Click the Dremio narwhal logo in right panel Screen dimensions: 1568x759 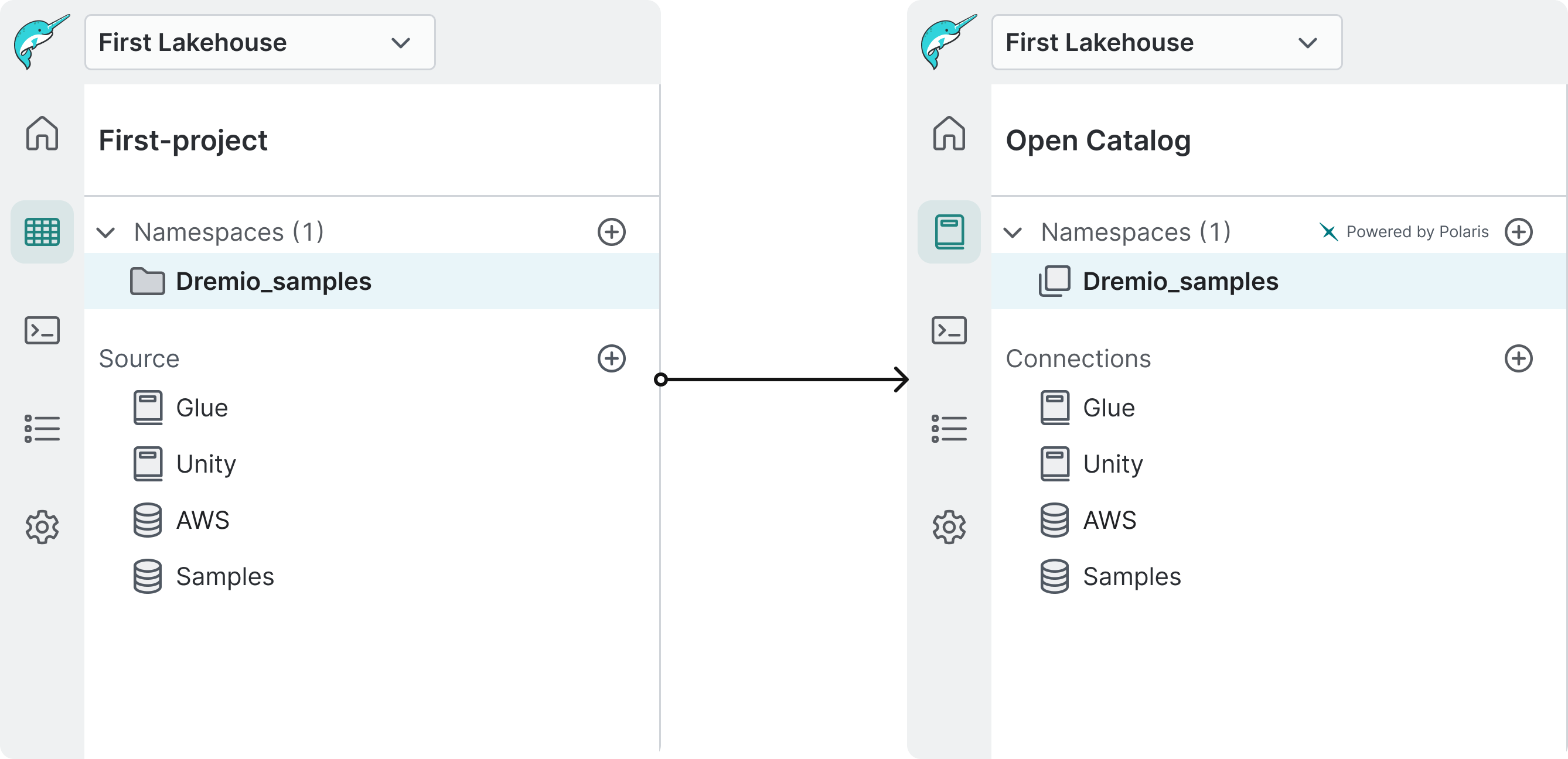click(x=948, y=42)
